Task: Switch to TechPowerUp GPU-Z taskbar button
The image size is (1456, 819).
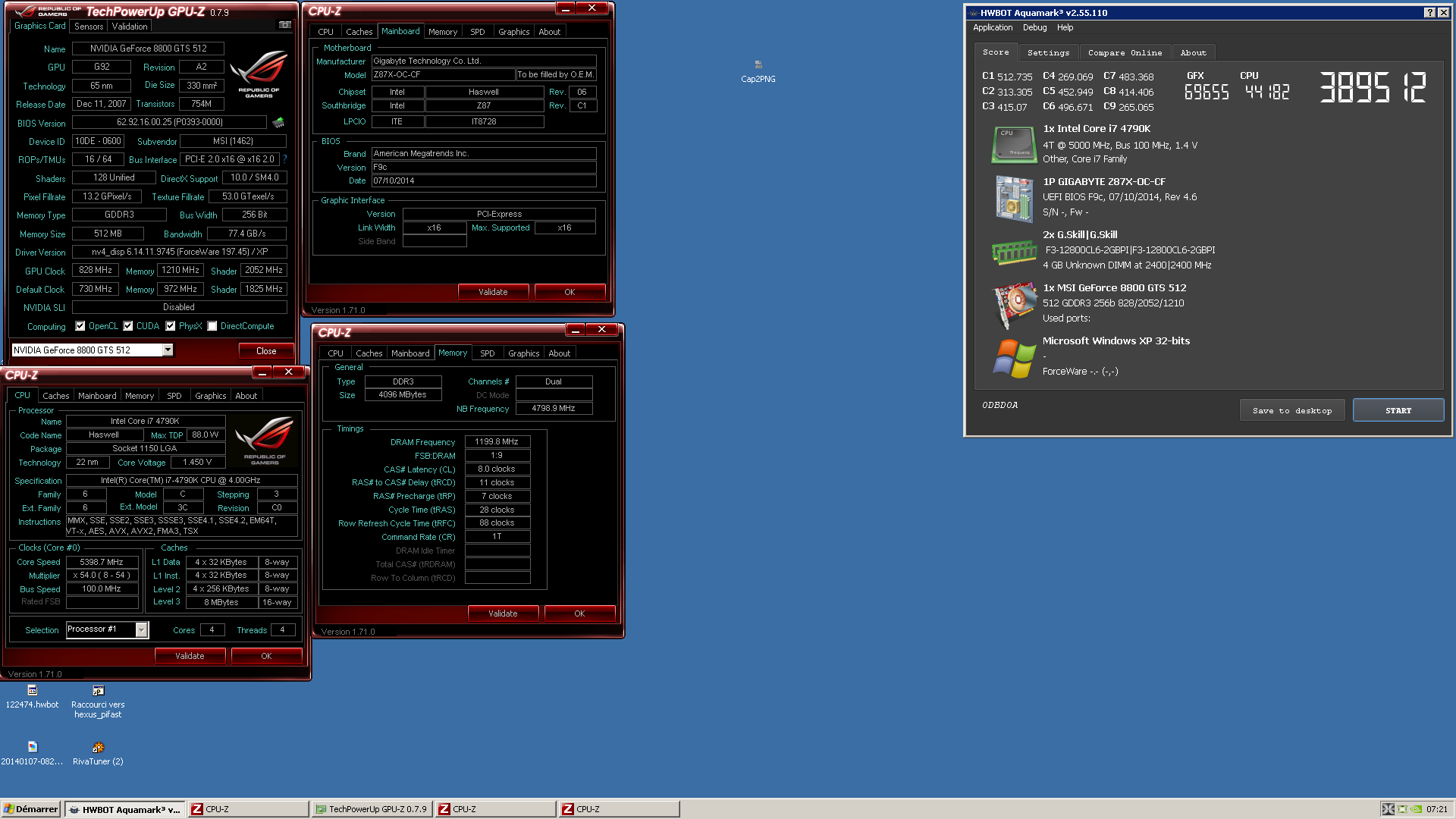Action: coord(372,809)
